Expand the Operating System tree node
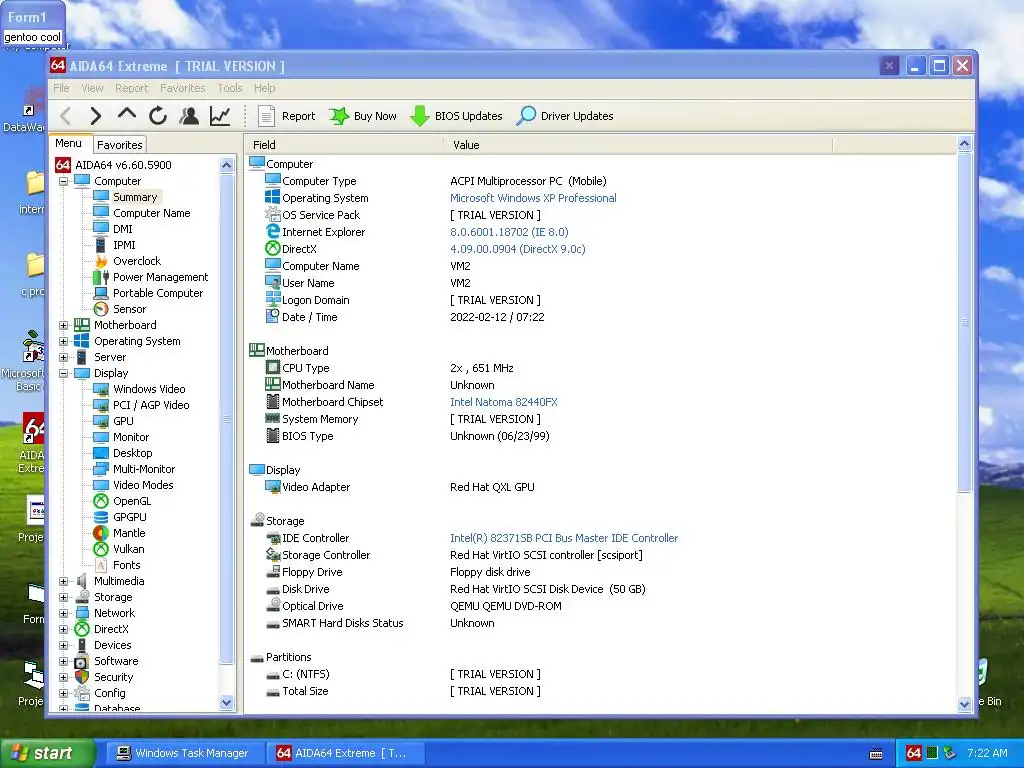The image size is (1024, 768). pyautogui.click(x=63, y=342)
